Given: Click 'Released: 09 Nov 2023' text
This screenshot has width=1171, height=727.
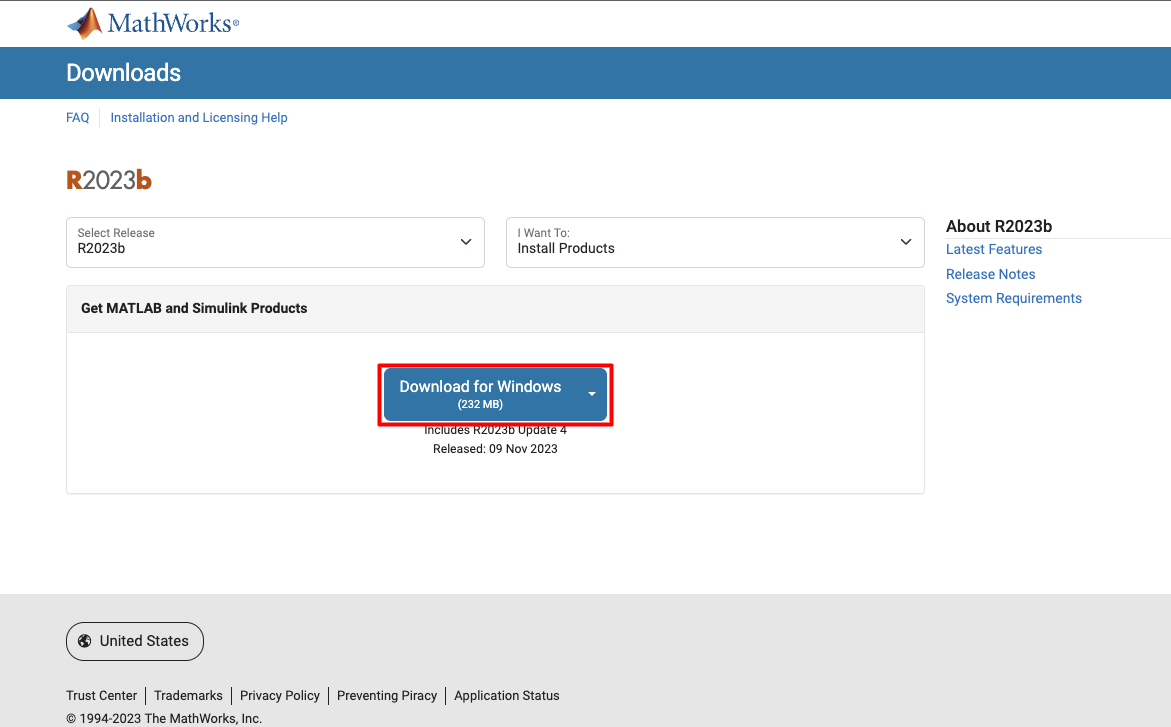Looking at the screenshot, I should click(495, 449).
